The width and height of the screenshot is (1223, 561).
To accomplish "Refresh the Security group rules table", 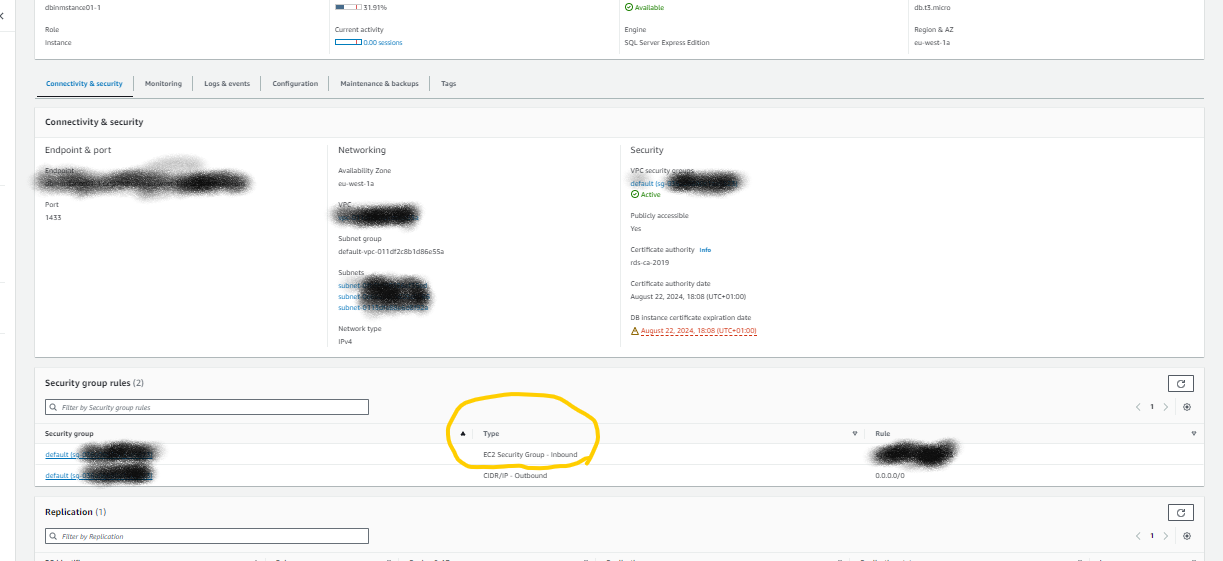I will point(1181,383).
